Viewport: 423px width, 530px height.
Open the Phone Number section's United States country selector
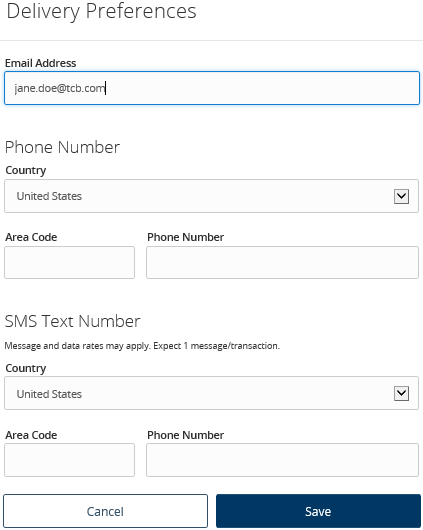point(211,196)
